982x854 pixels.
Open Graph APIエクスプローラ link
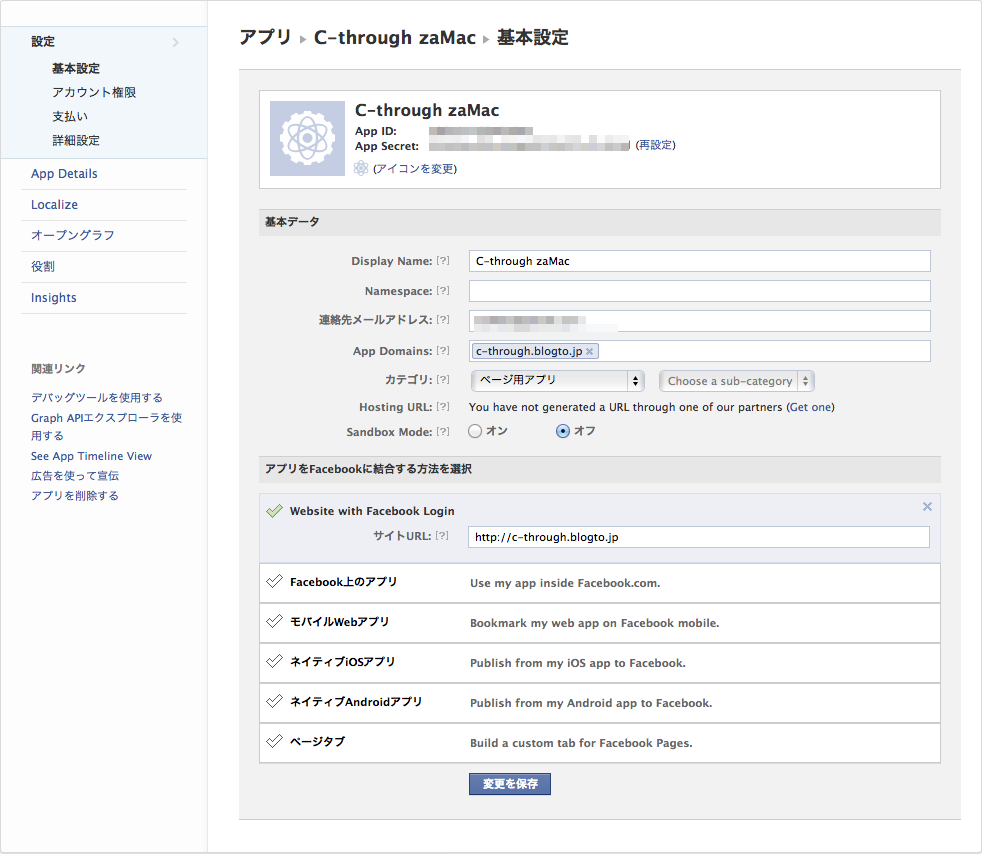(x=106, y=426)
